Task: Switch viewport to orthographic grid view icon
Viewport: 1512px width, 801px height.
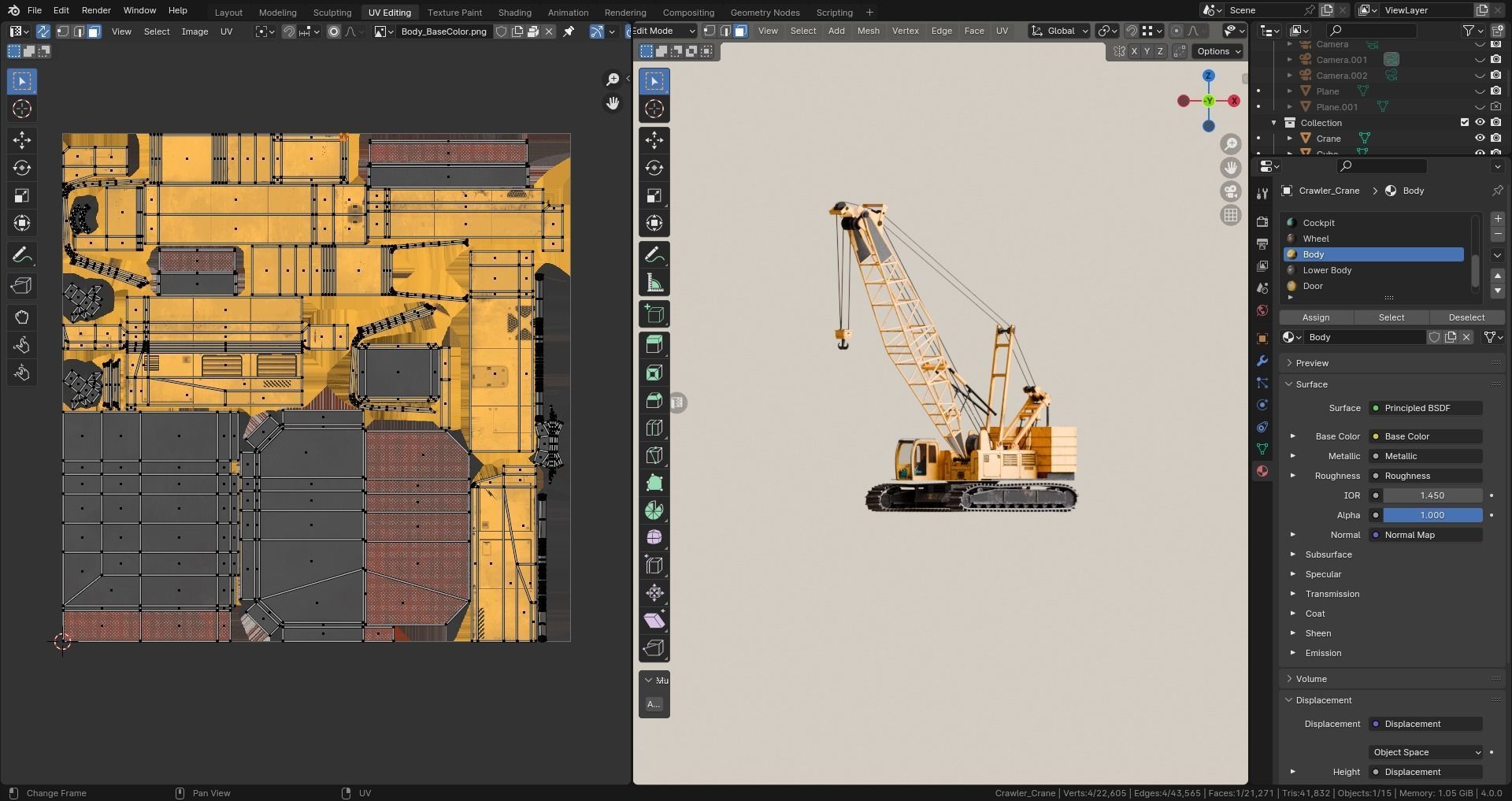Action: click(x=1230, y=215)
